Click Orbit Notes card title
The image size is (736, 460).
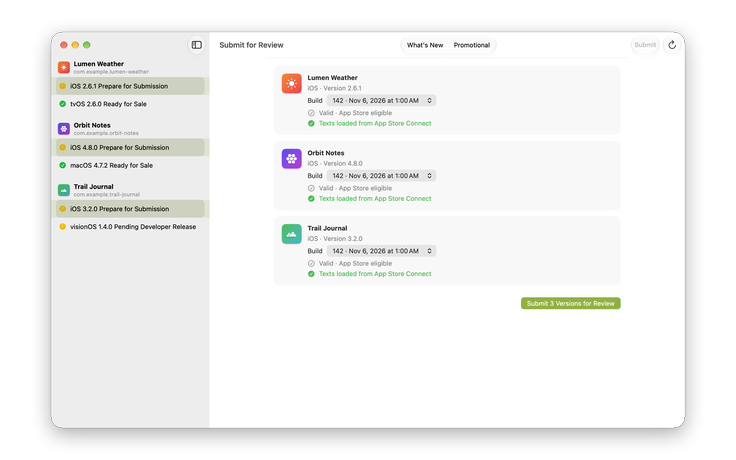click(326, 153)
